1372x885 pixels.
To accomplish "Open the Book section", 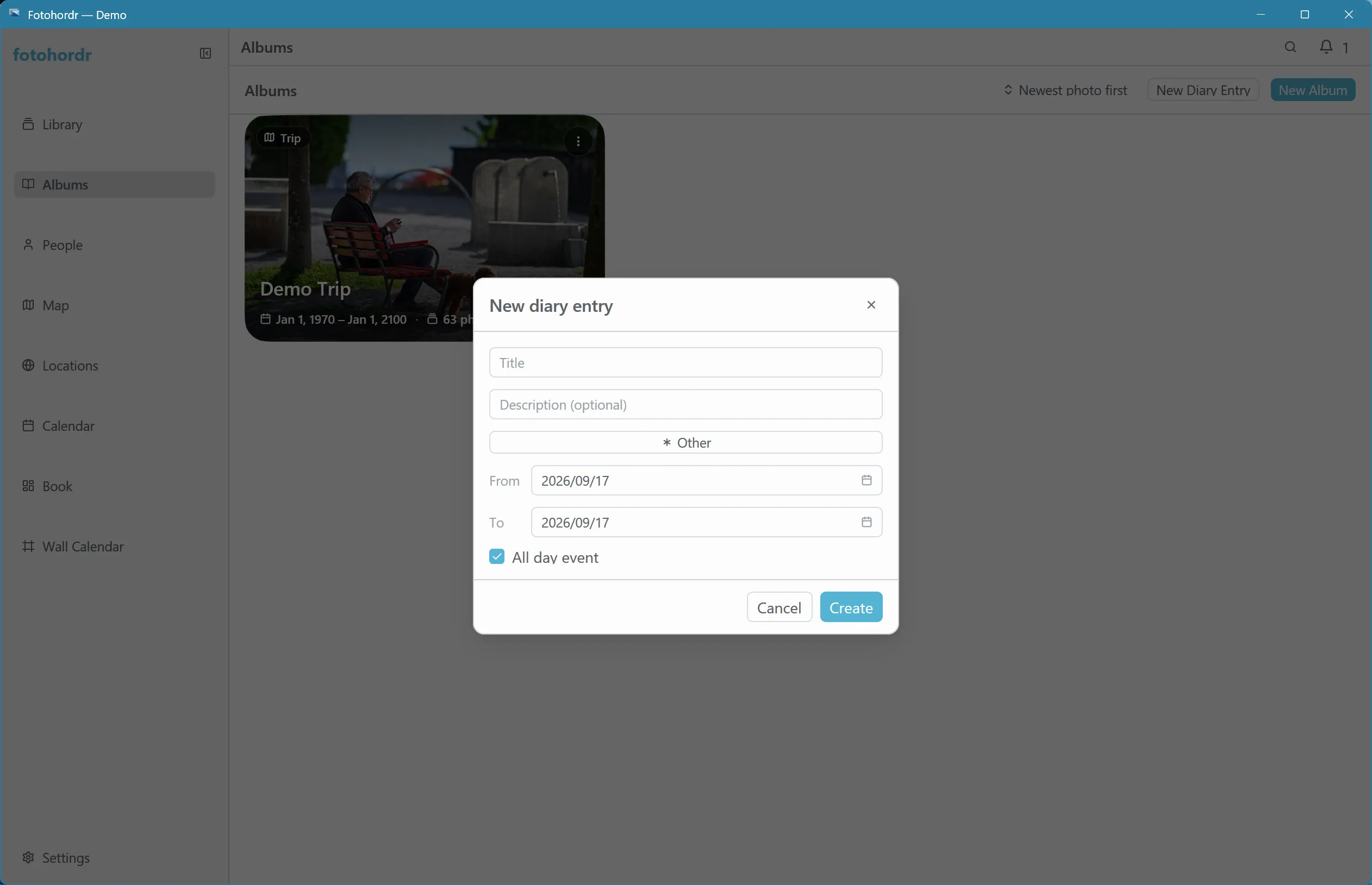I will tap(115, 486).
